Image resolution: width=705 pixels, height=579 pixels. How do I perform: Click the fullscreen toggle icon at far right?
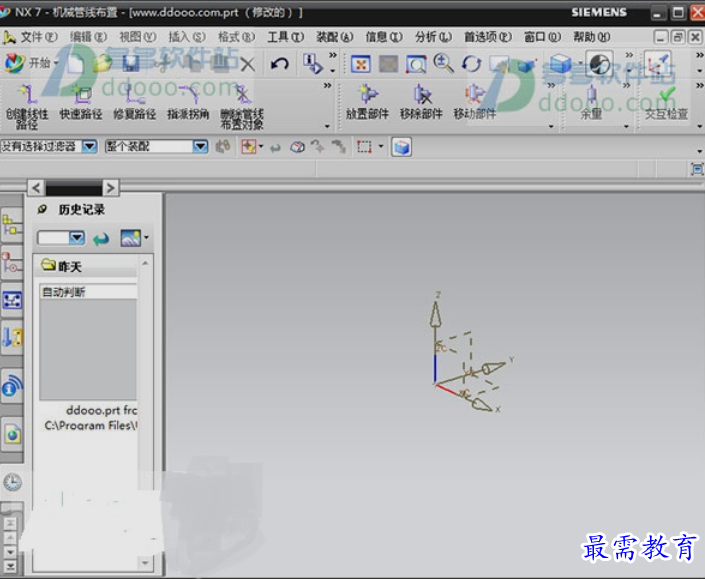click(697, 169)
